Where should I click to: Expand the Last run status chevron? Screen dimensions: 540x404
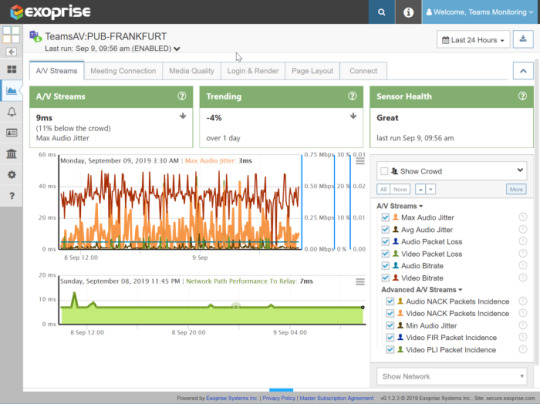(x=177, y=49)
